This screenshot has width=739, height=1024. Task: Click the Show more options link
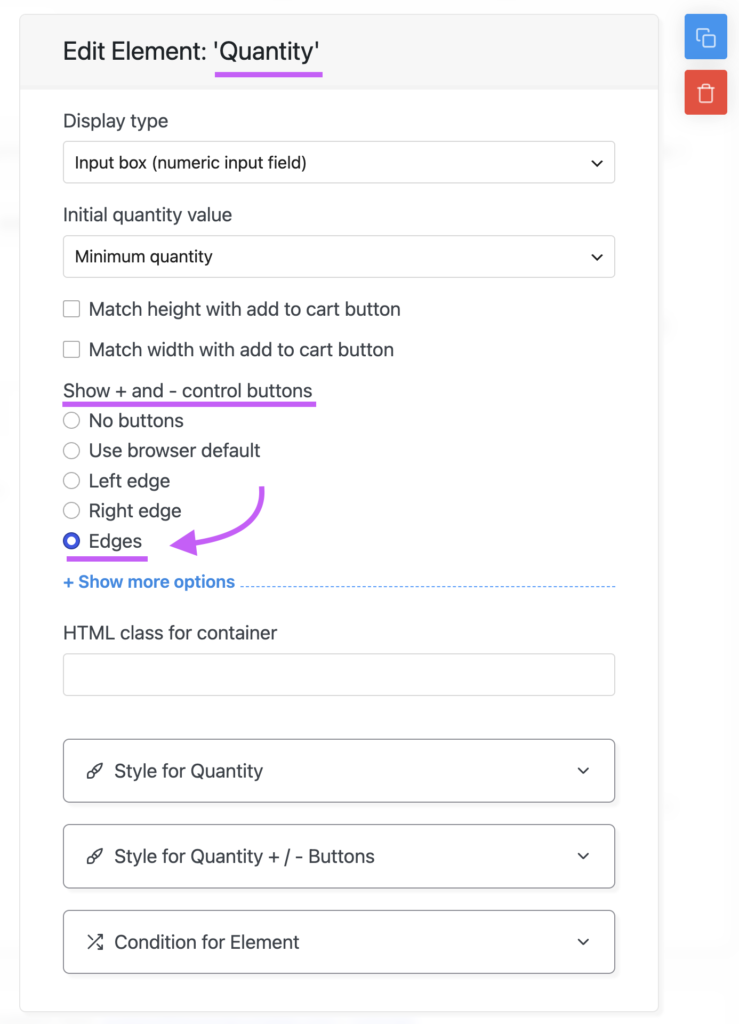(149, 582)
